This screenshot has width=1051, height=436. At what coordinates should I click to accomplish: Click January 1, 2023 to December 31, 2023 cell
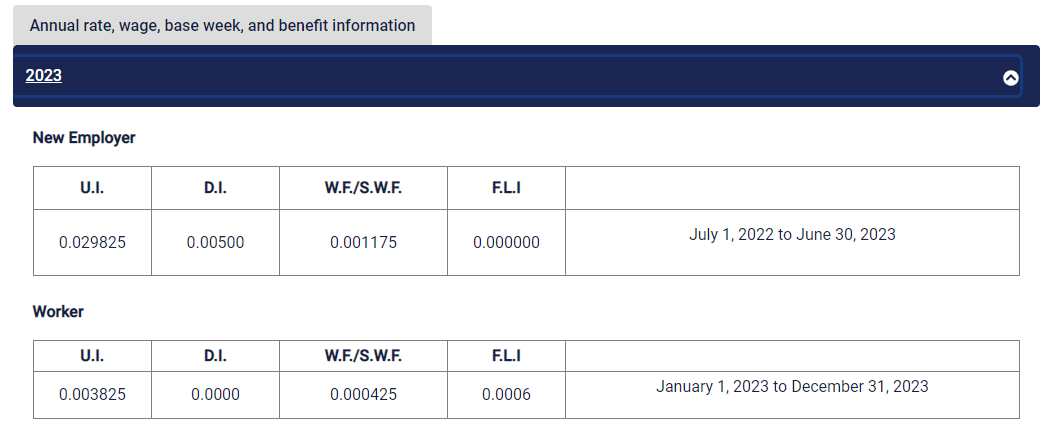pos(792,395)
